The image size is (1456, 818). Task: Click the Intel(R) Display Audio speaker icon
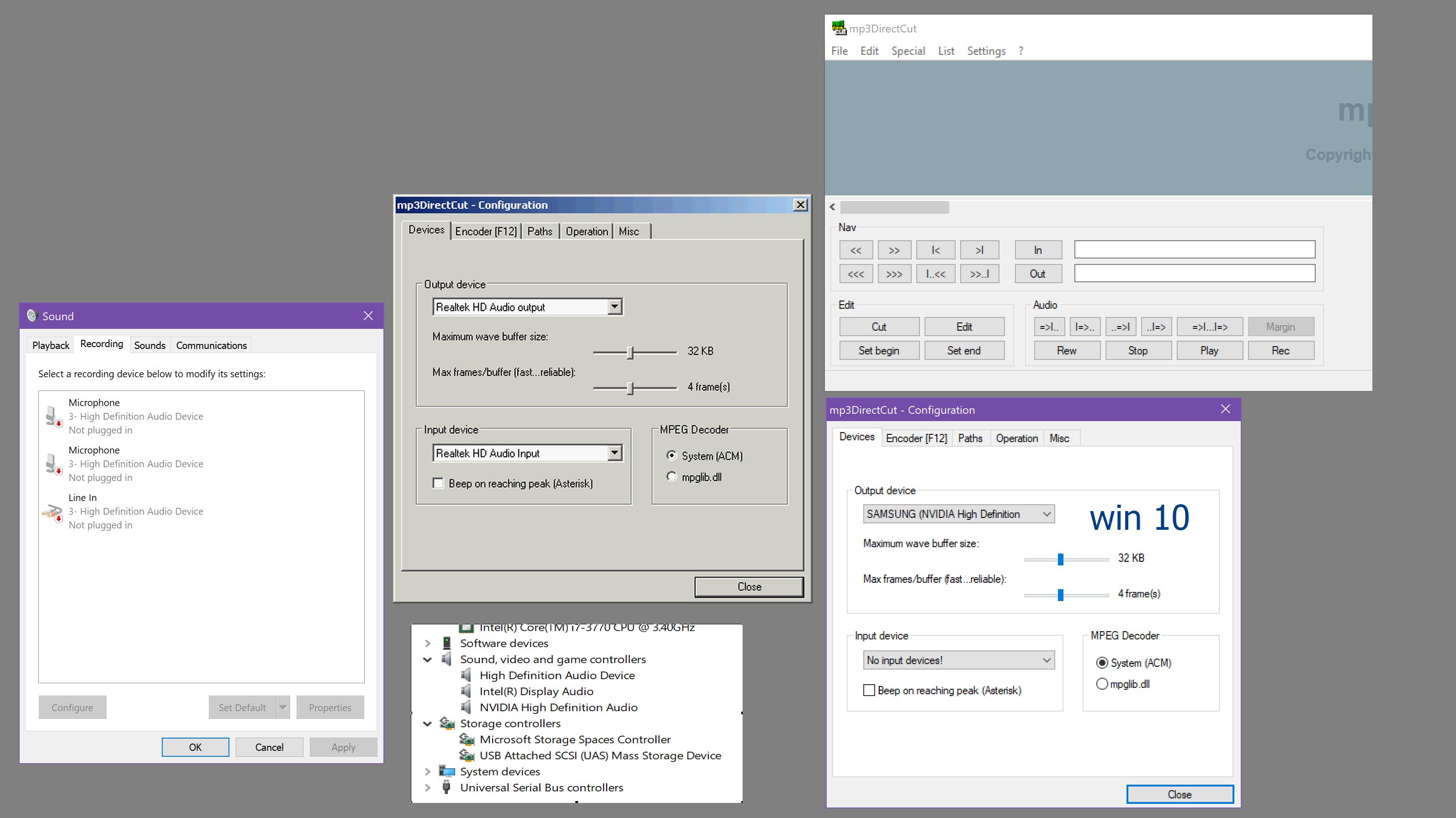tap(466, 691)
